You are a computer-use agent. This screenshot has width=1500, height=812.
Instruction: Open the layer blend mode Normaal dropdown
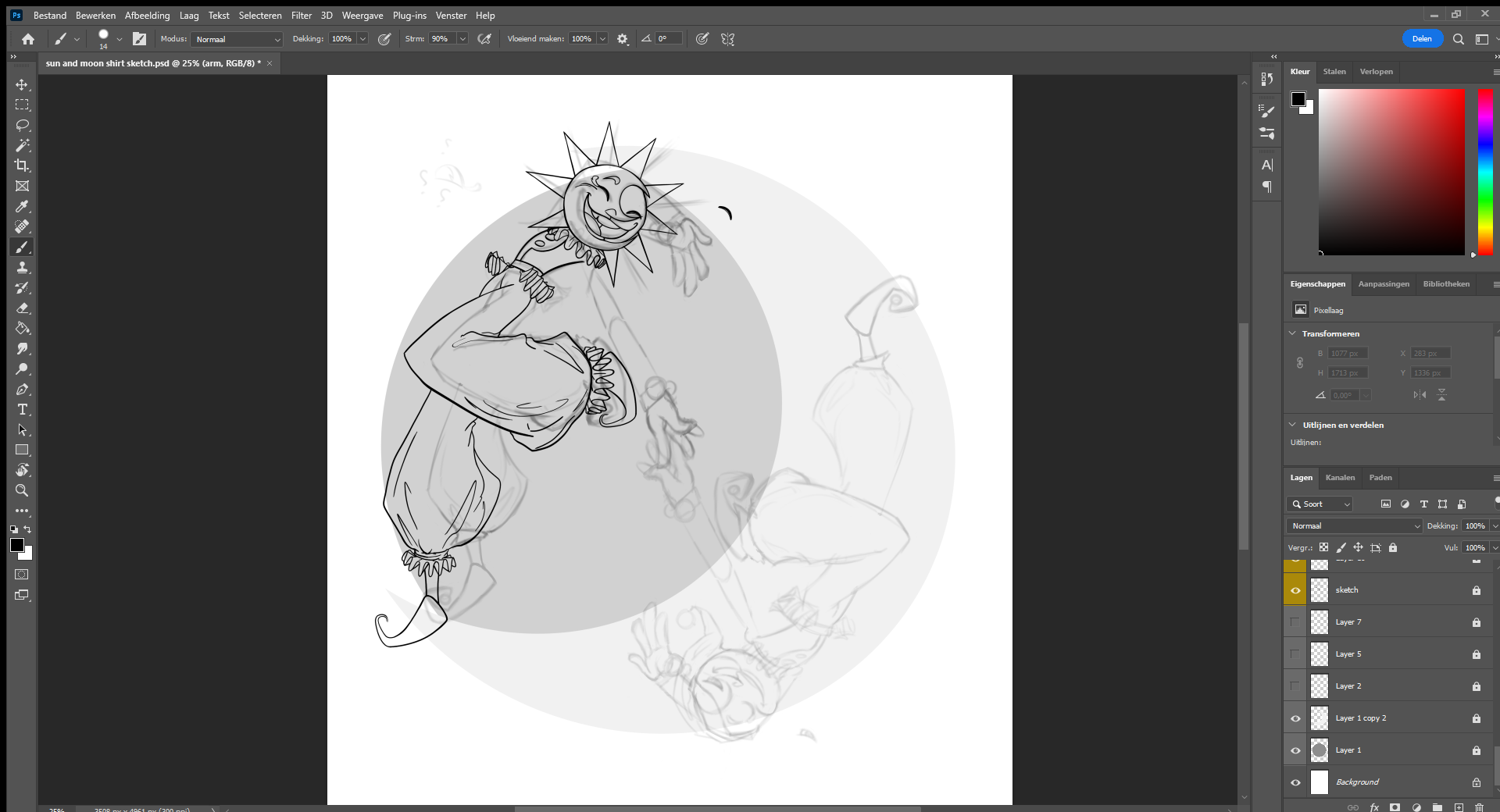click(1354, 526)
